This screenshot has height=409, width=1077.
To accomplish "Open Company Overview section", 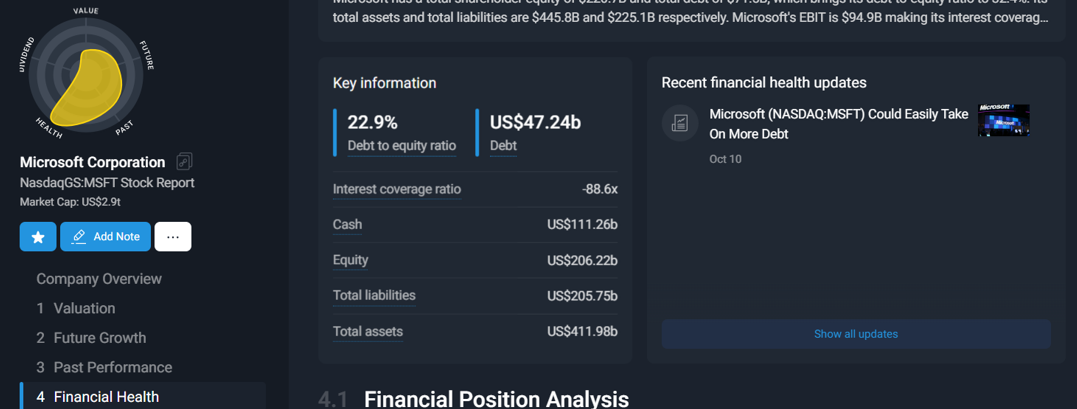I will pos(99,278).
